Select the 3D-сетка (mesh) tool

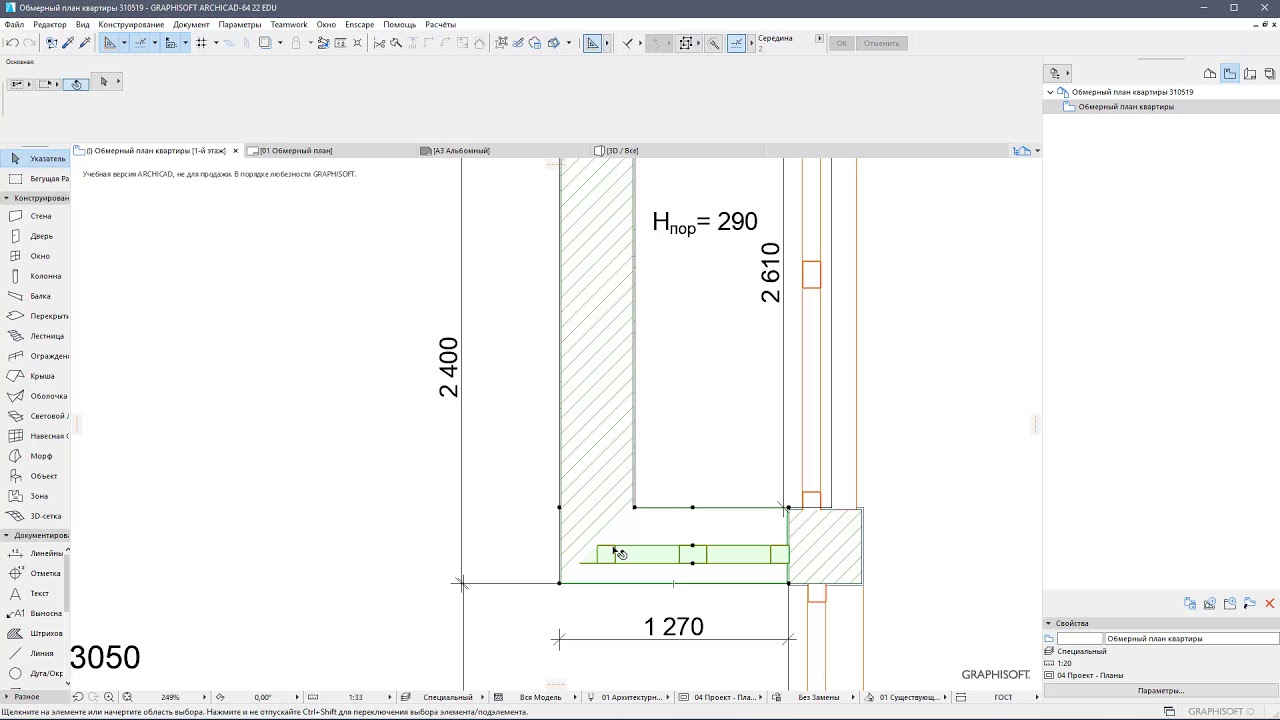pos(35,516)
